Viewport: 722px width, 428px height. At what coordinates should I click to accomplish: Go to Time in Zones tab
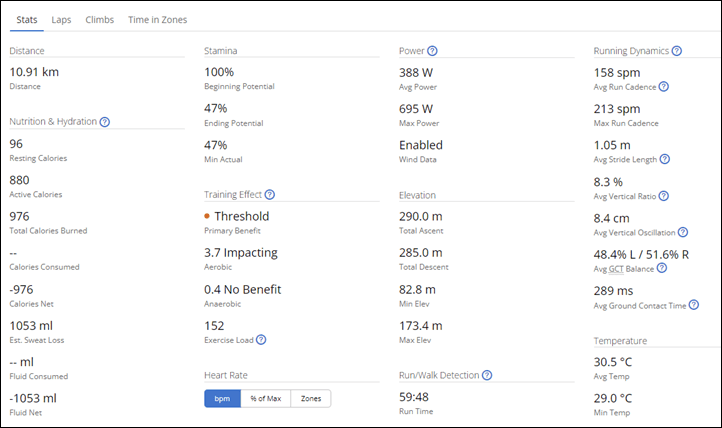(x=157, y=20)
